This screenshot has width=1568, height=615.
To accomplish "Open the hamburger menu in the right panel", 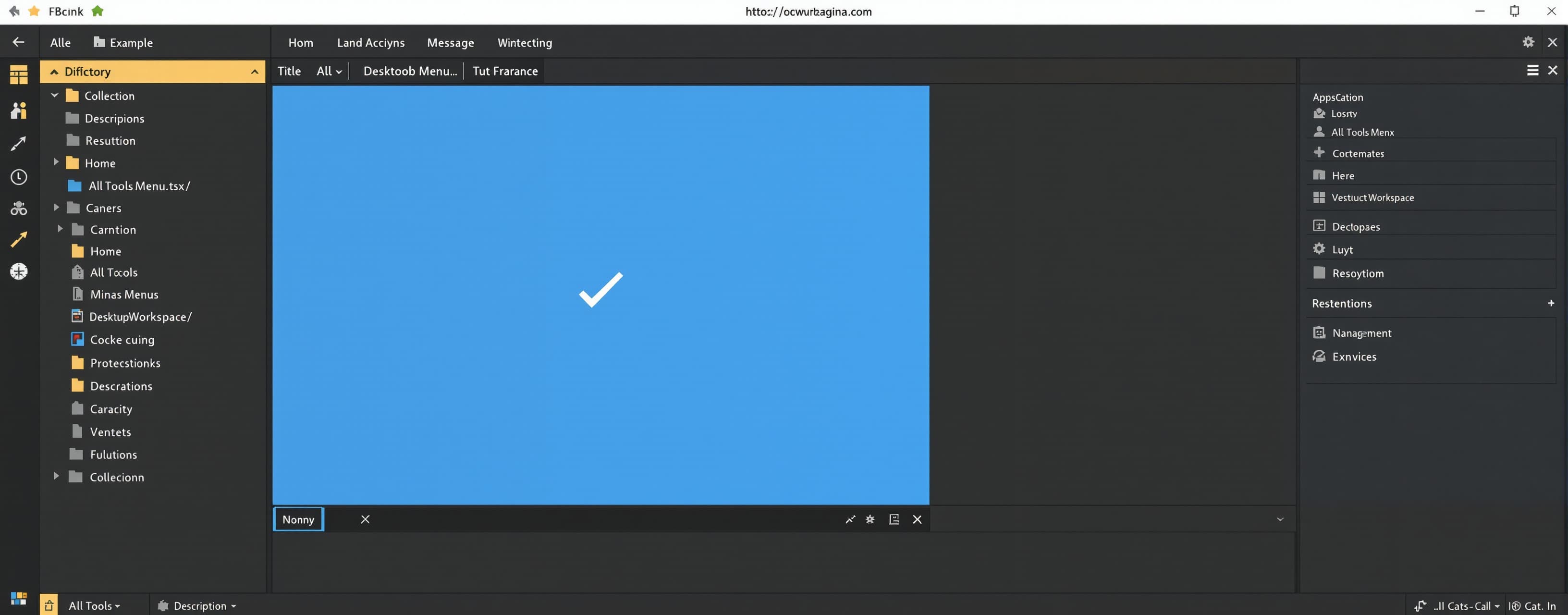I will 1533,71.
